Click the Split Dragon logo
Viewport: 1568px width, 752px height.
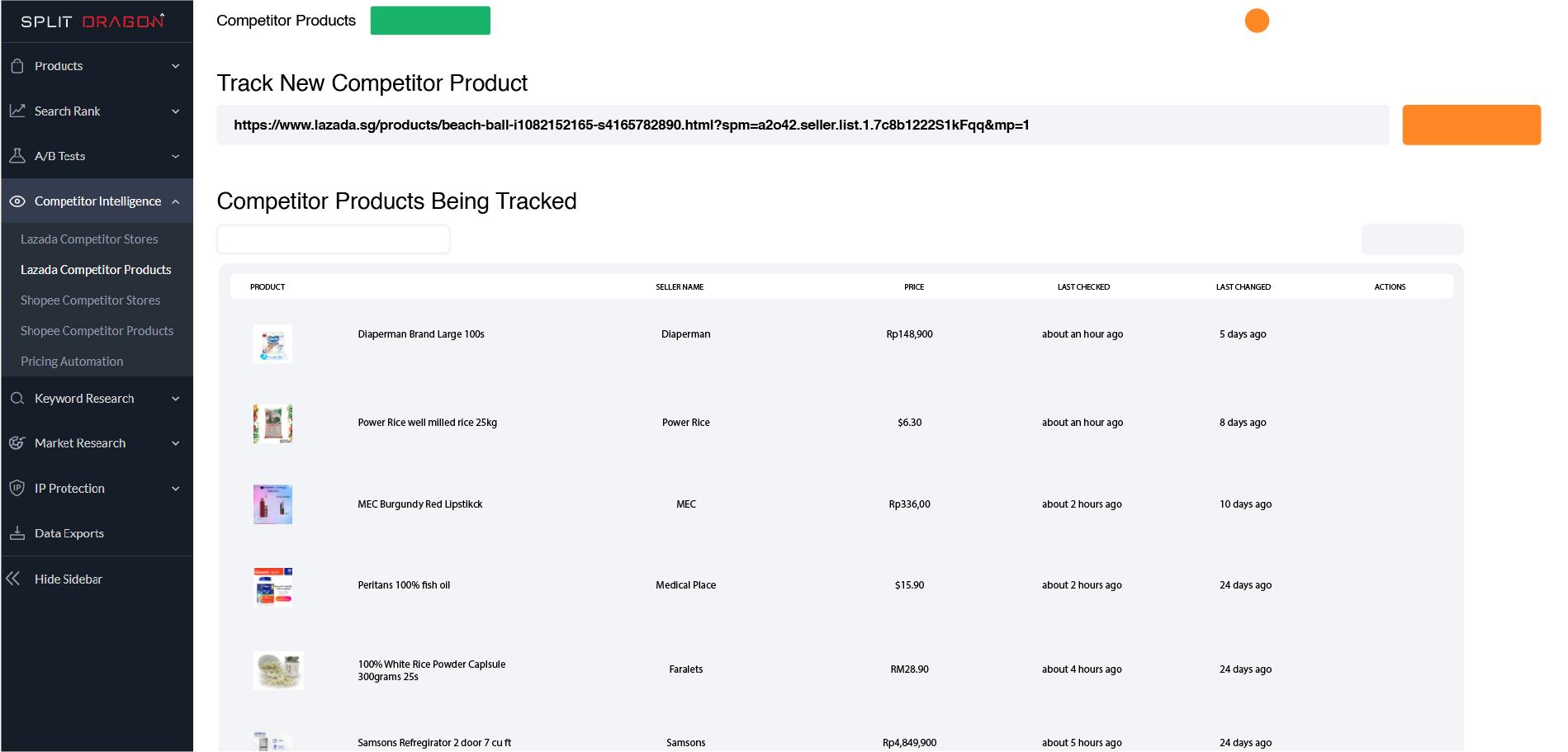(92, 21)
